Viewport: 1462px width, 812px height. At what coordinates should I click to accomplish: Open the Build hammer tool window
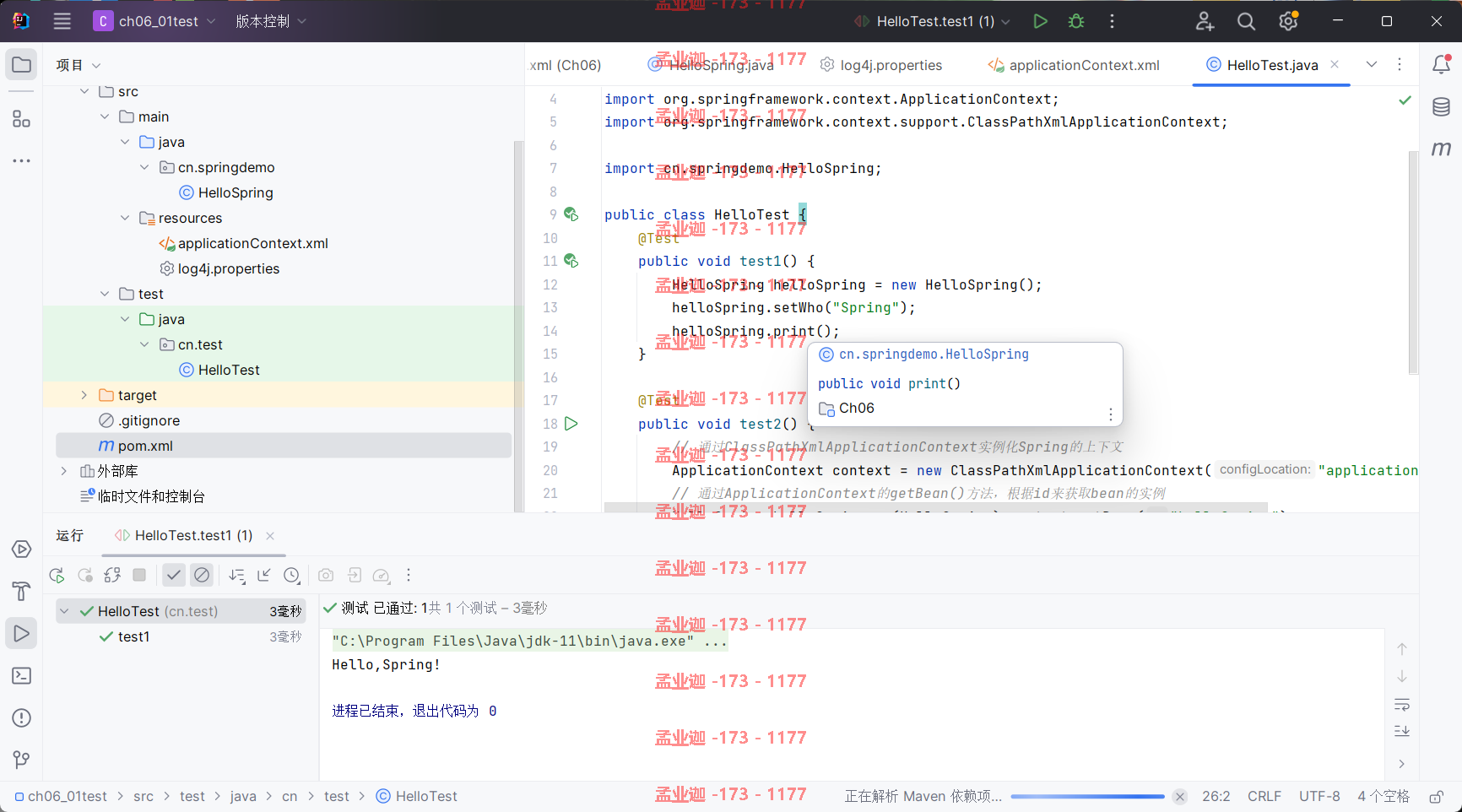pos(22,591)
